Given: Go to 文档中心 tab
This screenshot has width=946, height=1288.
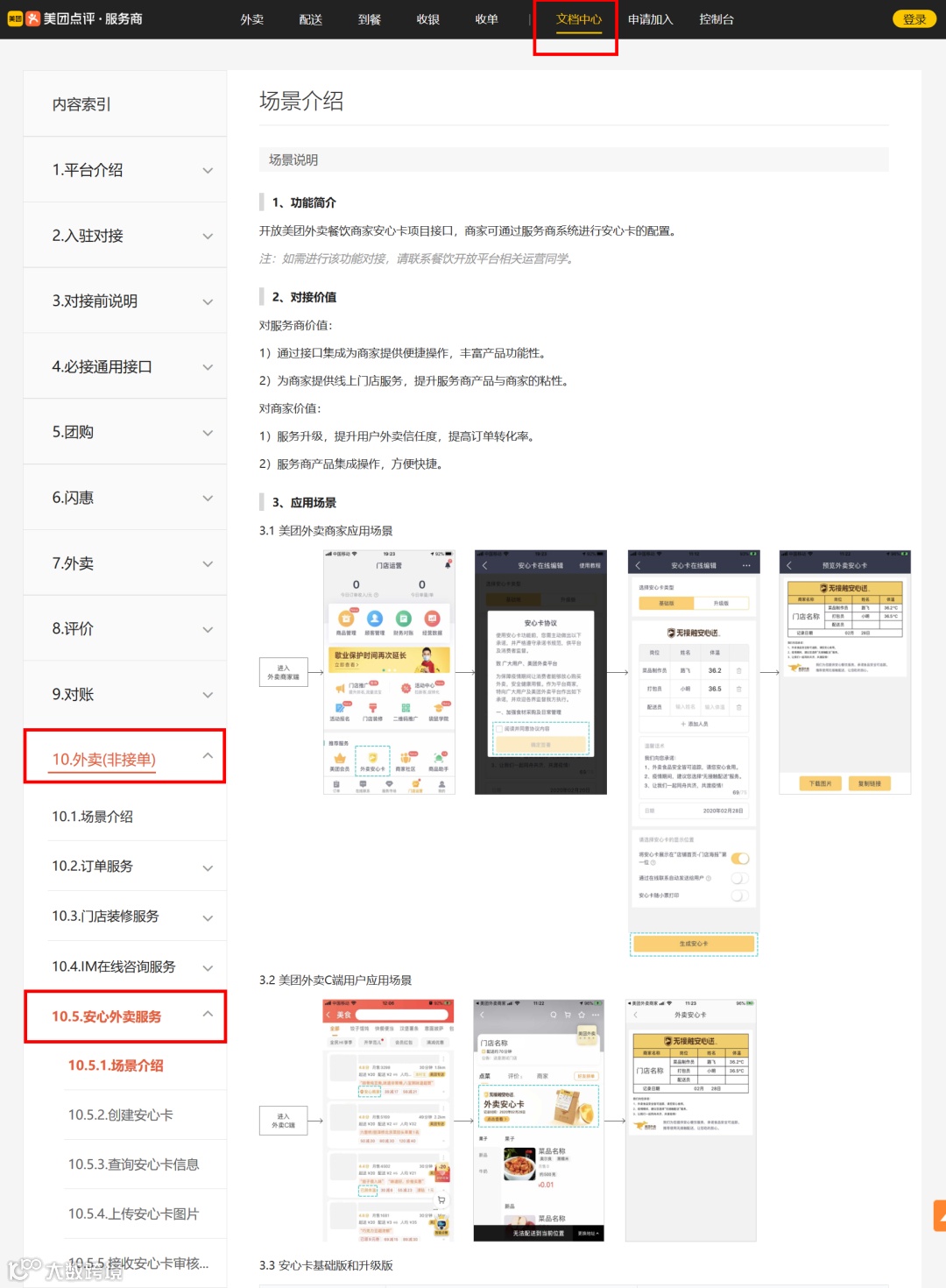Looking at the screenshot, I should [579, 19].
